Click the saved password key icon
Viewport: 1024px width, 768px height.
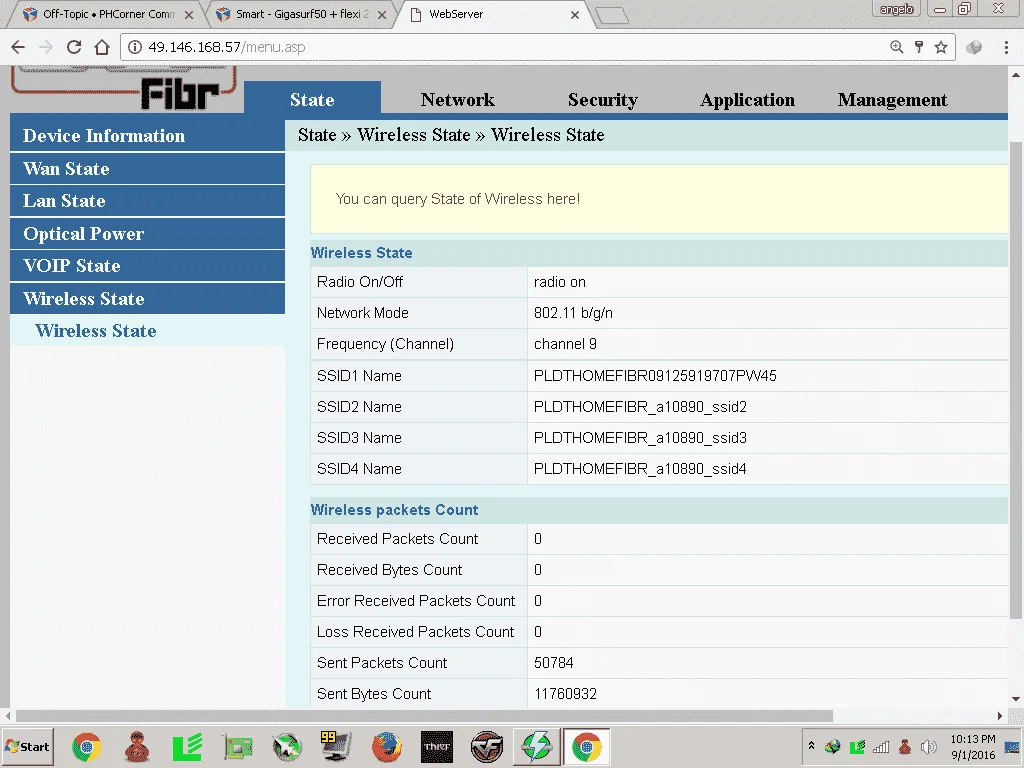point(919,47)
